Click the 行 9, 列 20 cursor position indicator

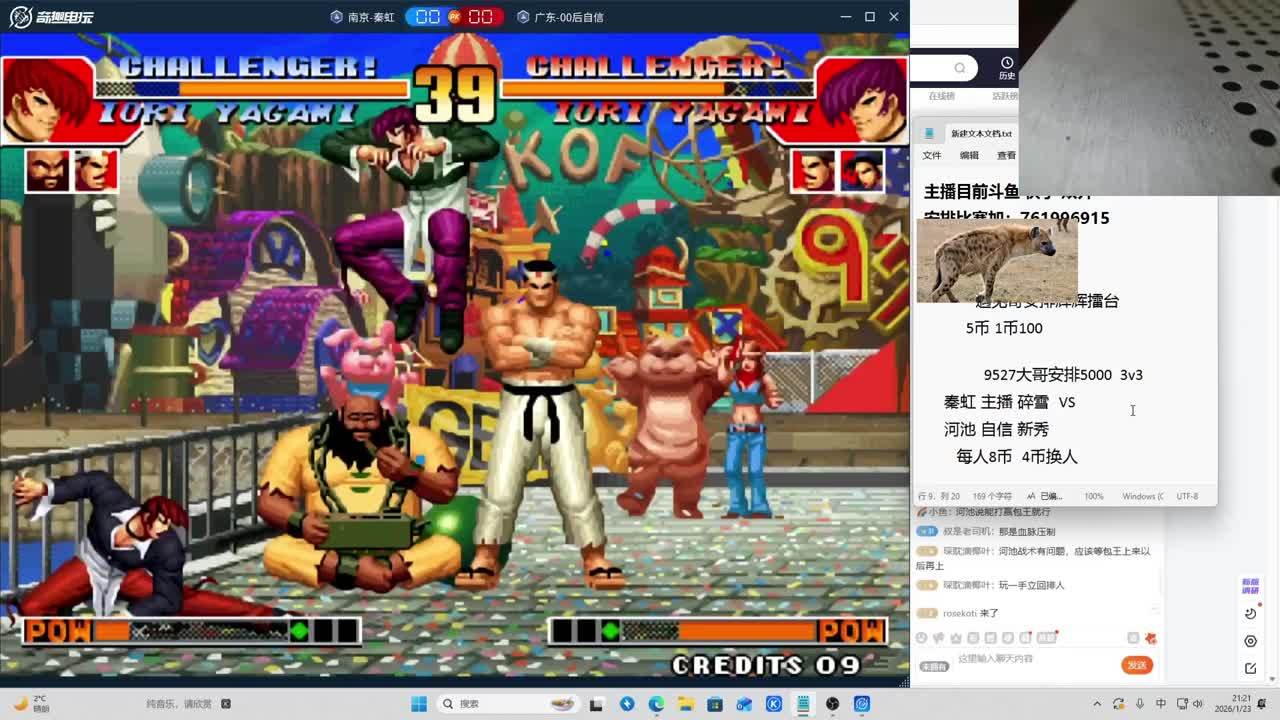939,496
